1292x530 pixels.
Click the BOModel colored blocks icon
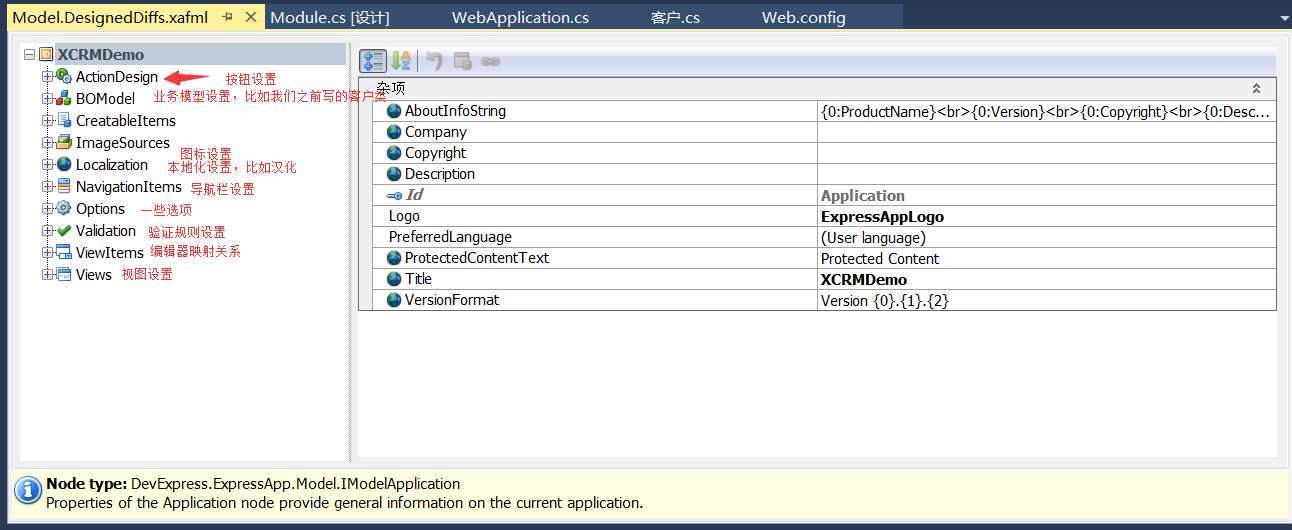(x=64, y=99)
